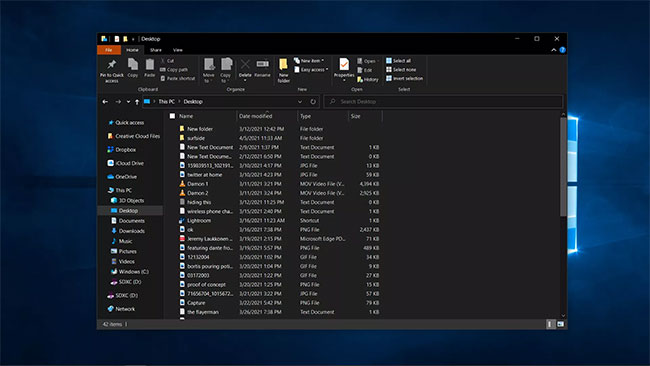
Task: Select the proof of concept file
Action: pyautogui.click(x=206, y=284)
